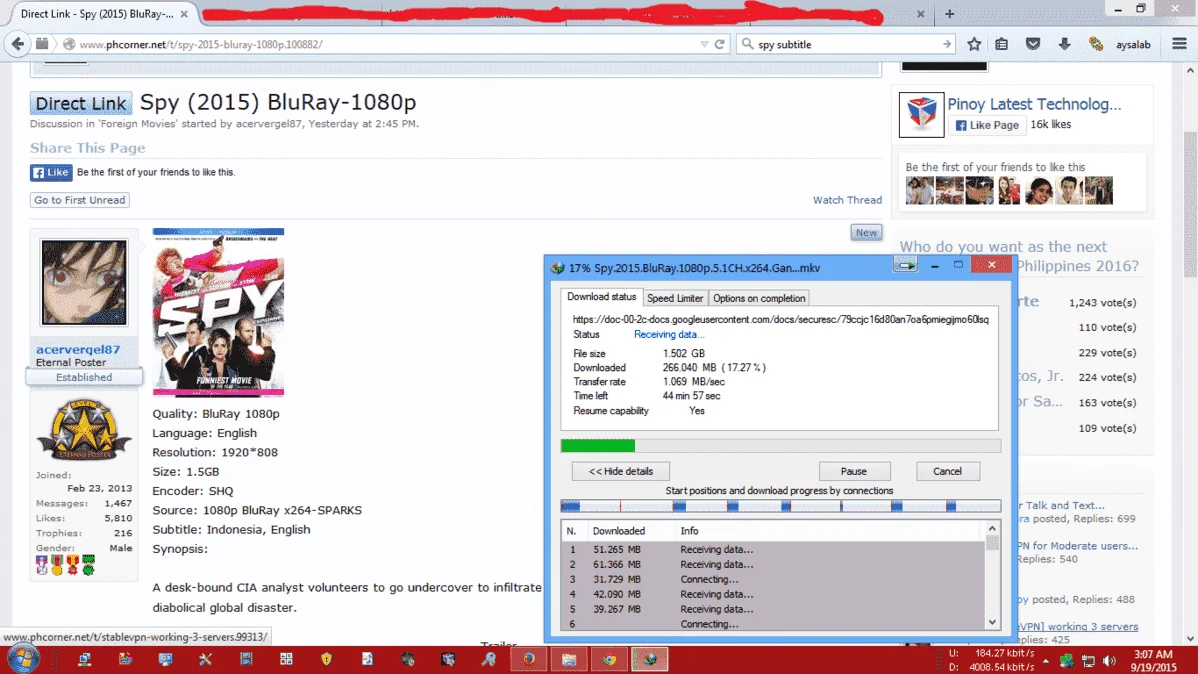Close the red-scribbled second browser tab

pyautogui.click(x=921, y=14)
